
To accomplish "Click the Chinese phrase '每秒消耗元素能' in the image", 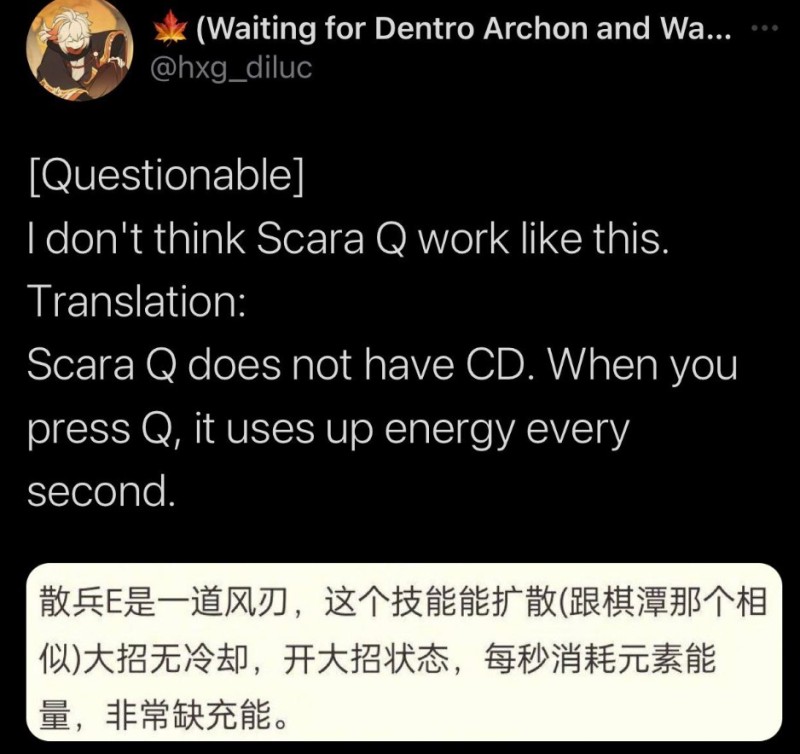I will pyautogui.click(x=599, y=659).
